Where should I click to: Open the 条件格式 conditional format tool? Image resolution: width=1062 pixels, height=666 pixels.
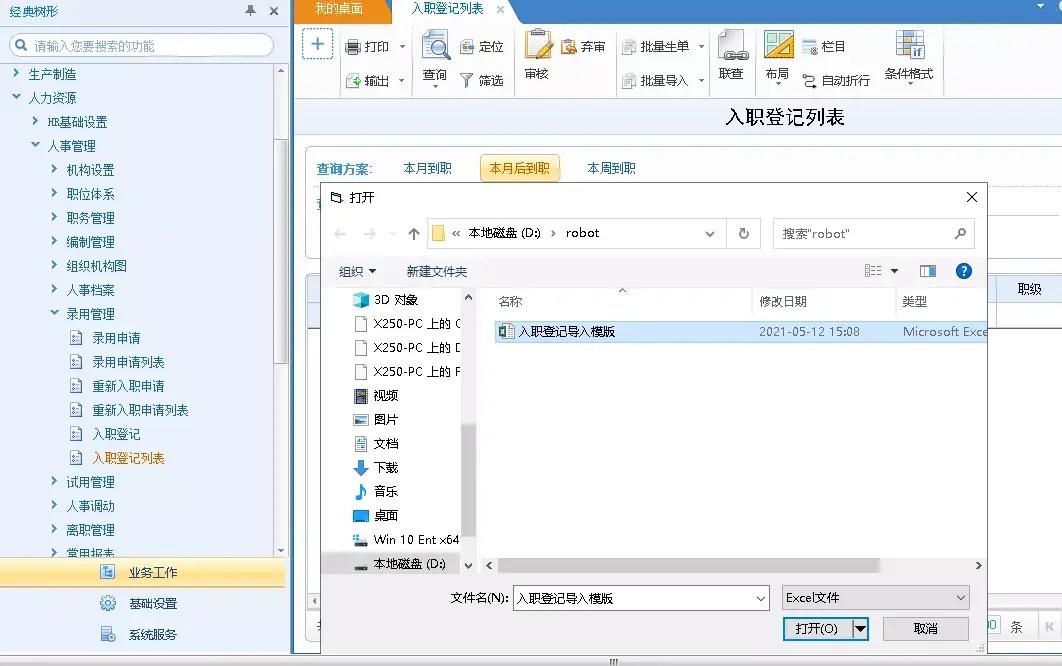tap(909, 57)
